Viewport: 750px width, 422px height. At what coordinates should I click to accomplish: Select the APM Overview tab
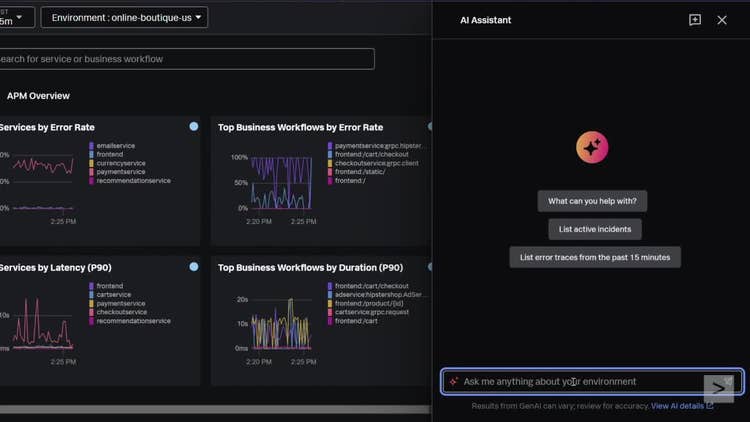click(38, 96)
